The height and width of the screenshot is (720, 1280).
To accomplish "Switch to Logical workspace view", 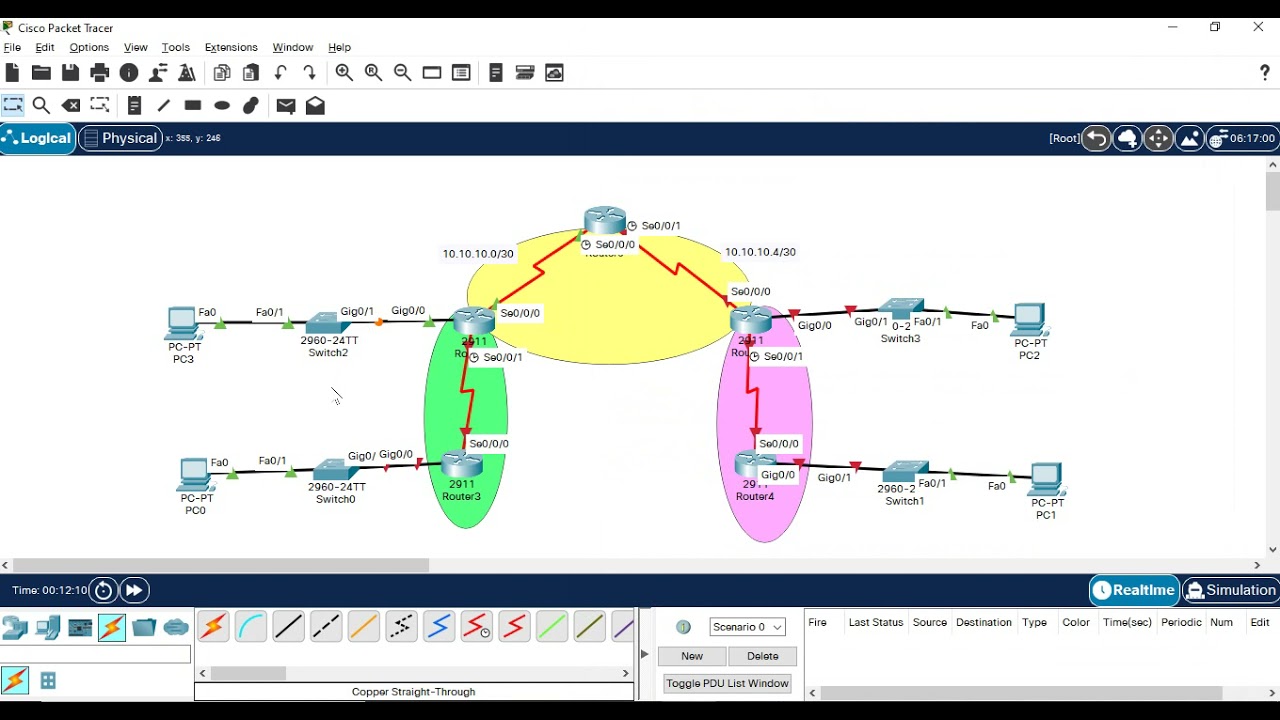I will pos(38,138).
